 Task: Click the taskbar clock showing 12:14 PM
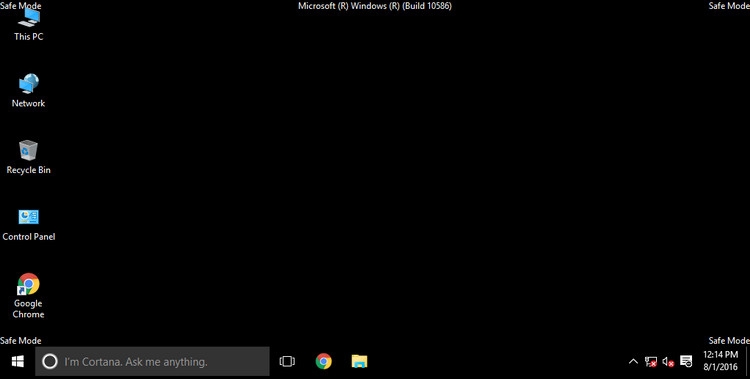(x=720, y=361)
